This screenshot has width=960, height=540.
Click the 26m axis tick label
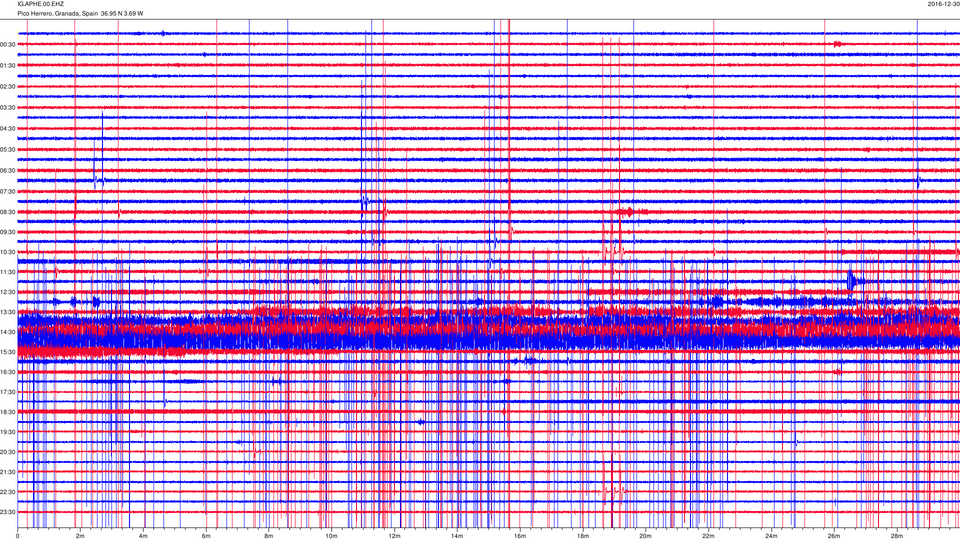pos(833,536)
